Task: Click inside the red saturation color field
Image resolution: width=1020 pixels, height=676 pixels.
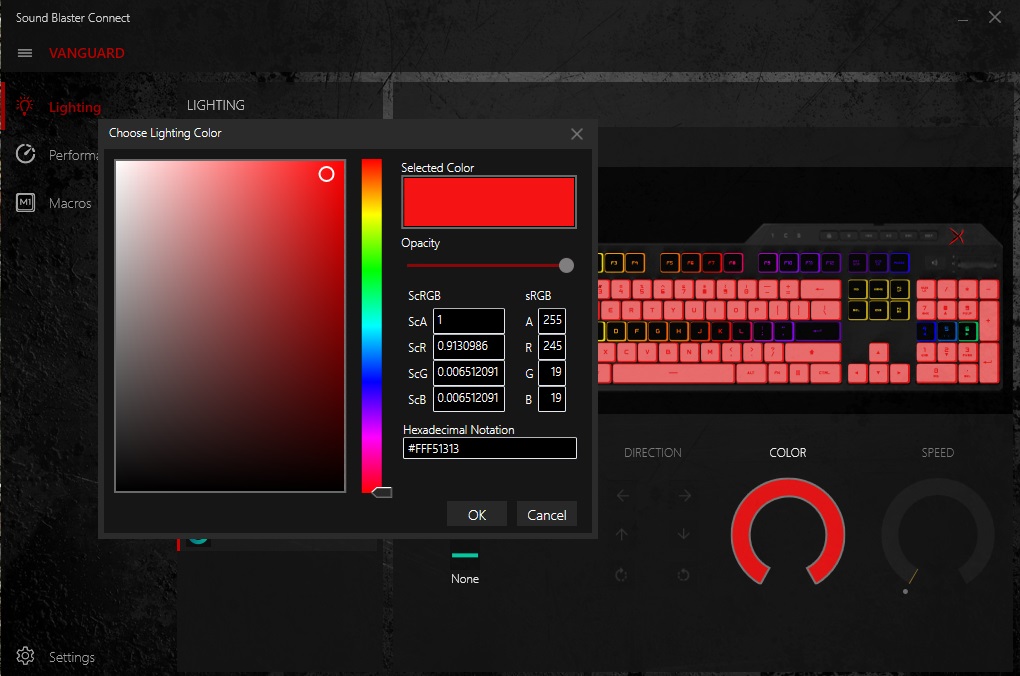Action: (230, 326)
